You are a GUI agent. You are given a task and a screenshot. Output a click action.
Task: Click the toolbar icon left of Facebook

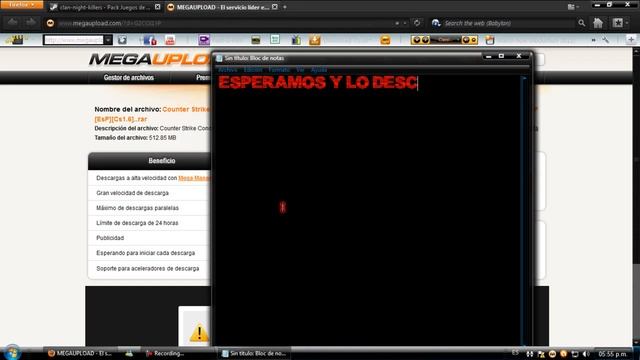pyautogui.click(x=122, y=40)
